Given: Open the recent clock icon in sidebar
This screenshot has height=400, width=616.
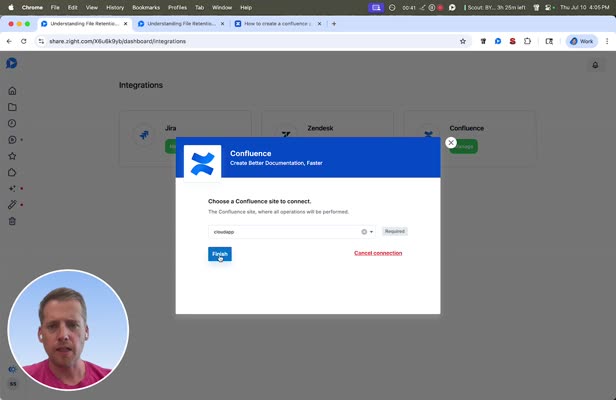Looking at the screenshot, I should point(12,123).
